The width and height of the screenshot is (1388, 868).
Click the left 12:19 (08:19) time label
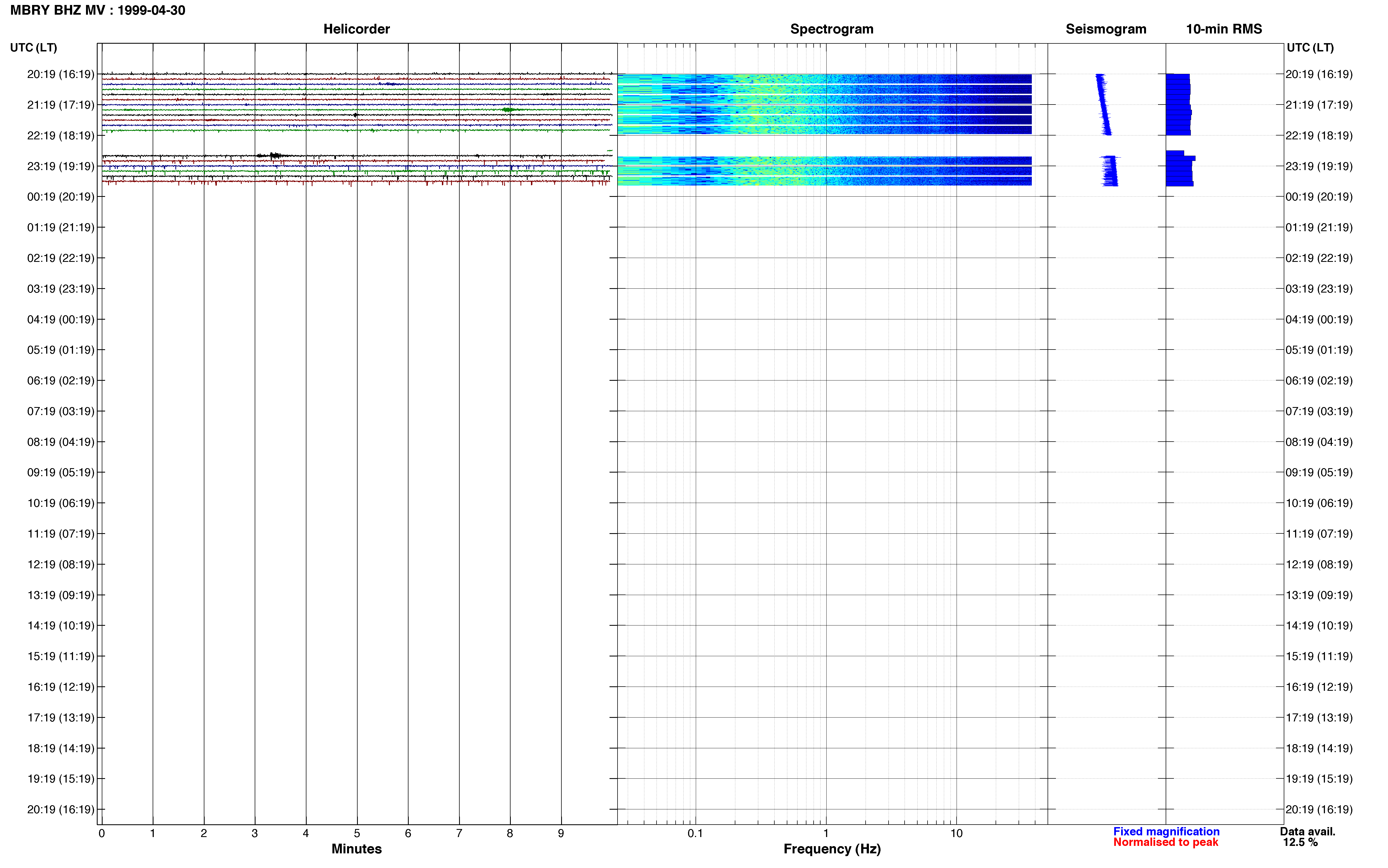[x=61, y=564]
